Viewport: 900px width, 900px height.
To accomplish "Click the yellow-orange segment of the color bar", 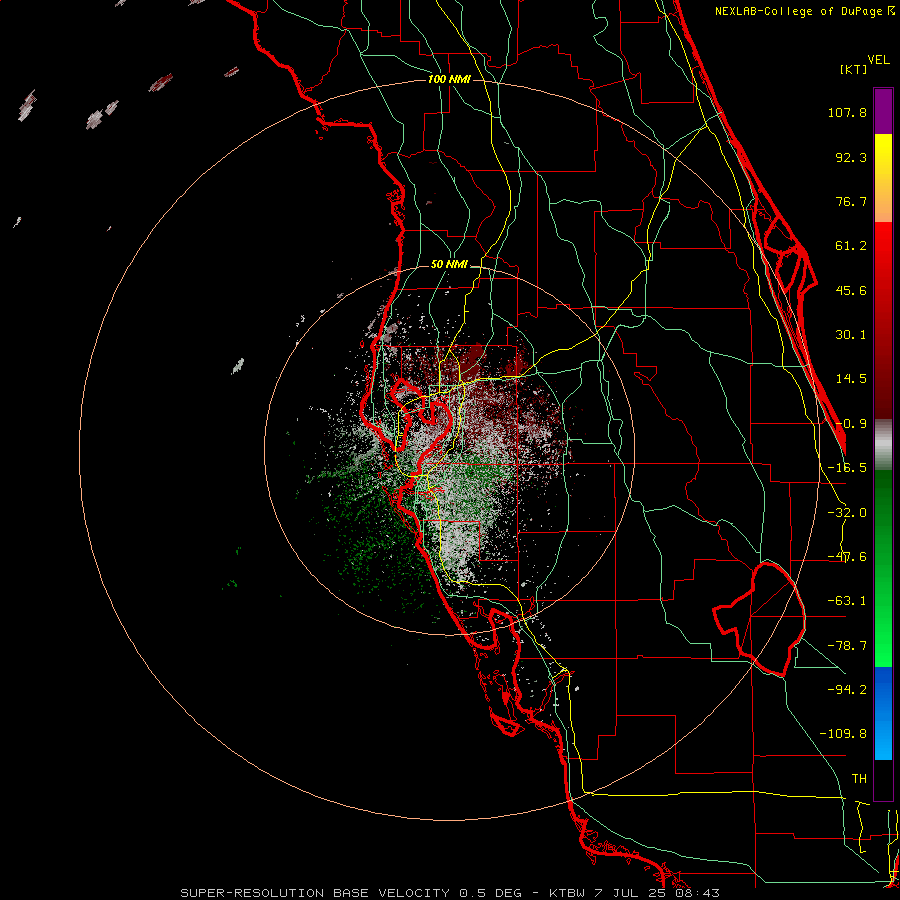I will [883, 178].
